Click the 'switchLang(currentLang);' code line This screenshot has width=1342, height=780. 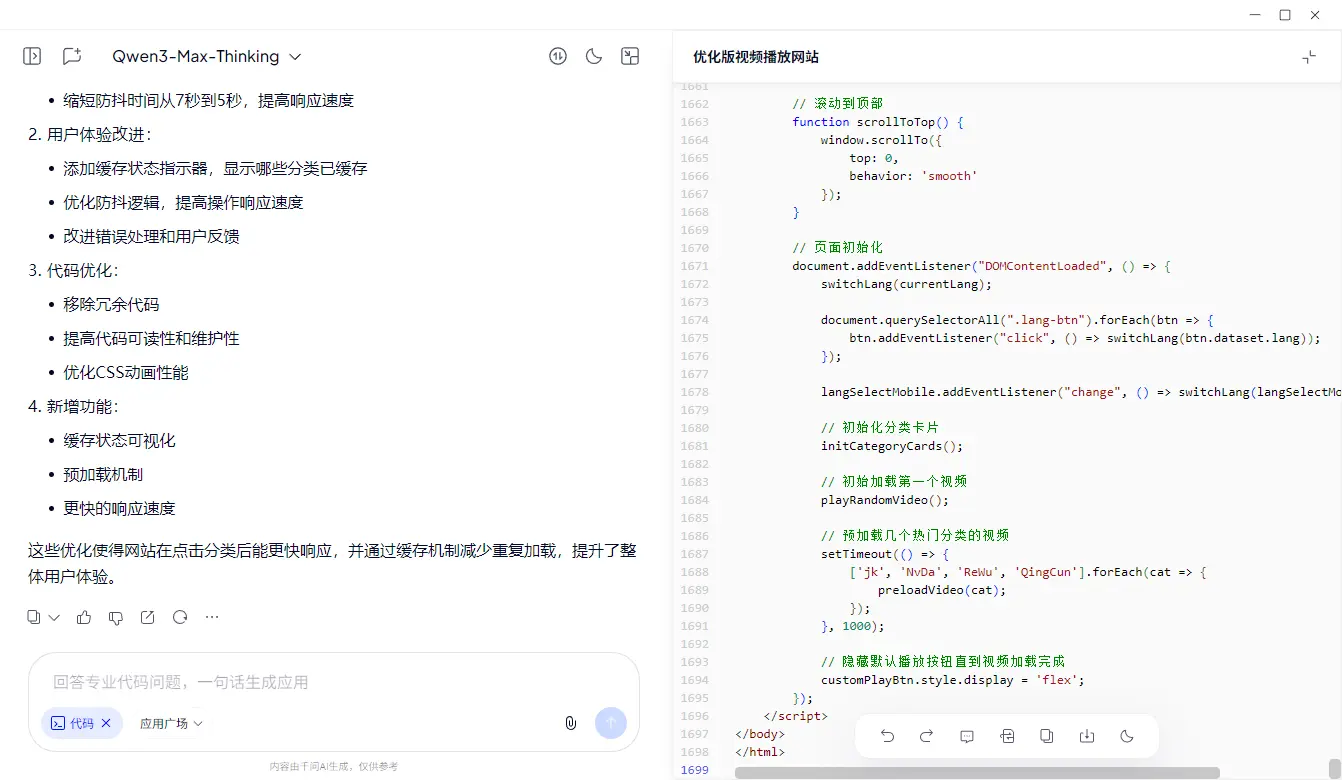click(x=906, y=284)
